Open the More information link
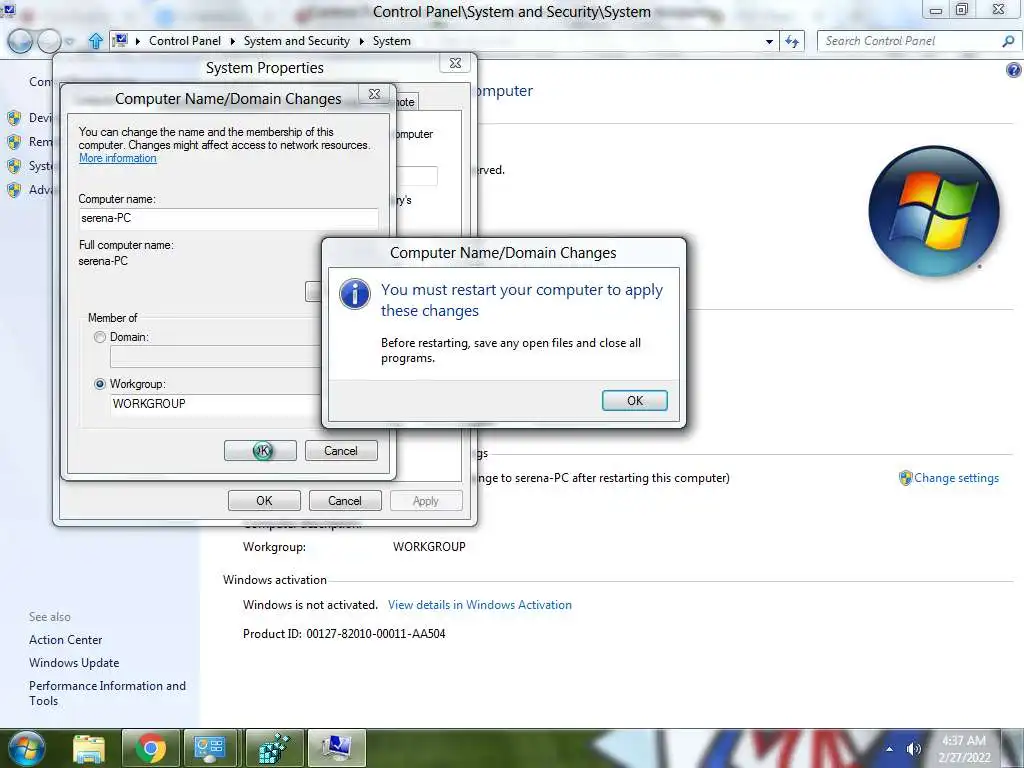The width and height of the screenshot is (1024, 768). coord(118,158)
